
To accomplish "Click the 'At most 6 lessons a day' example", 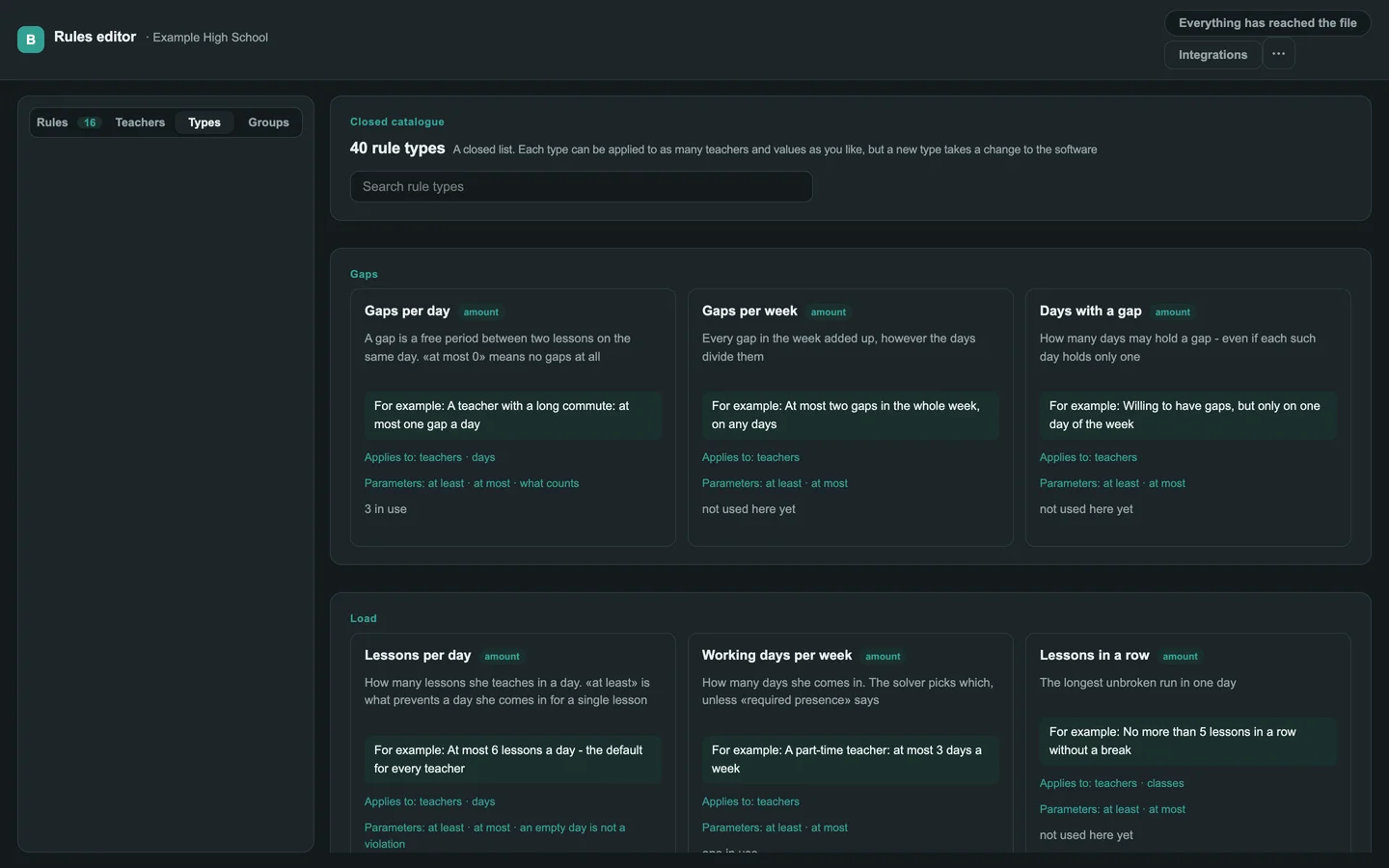I will [x=513, y=759].
